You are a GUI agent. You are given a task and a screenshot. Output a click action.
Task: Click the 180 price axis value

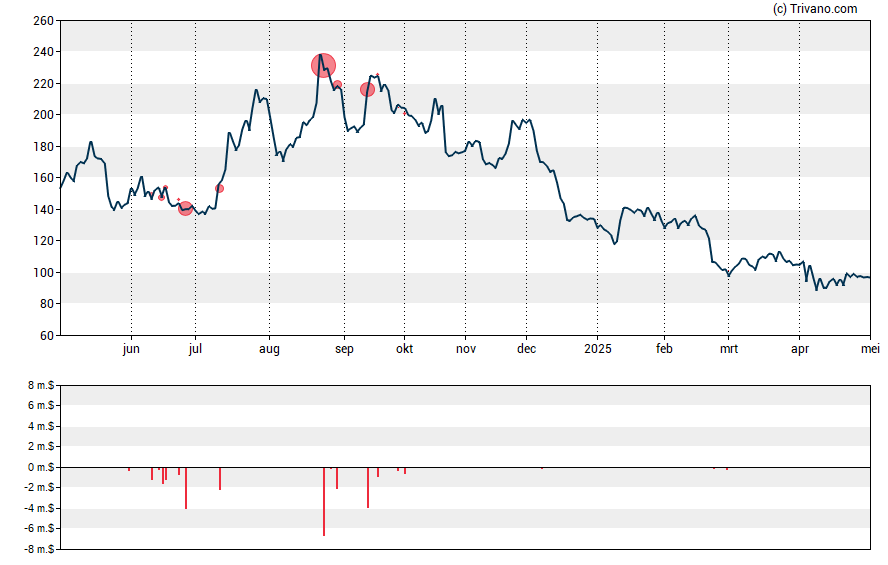44,147
